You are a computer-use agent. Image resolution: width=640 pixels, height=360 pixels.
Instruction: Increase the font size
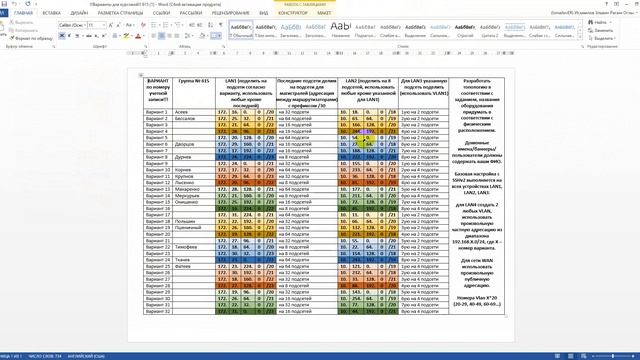111,25
